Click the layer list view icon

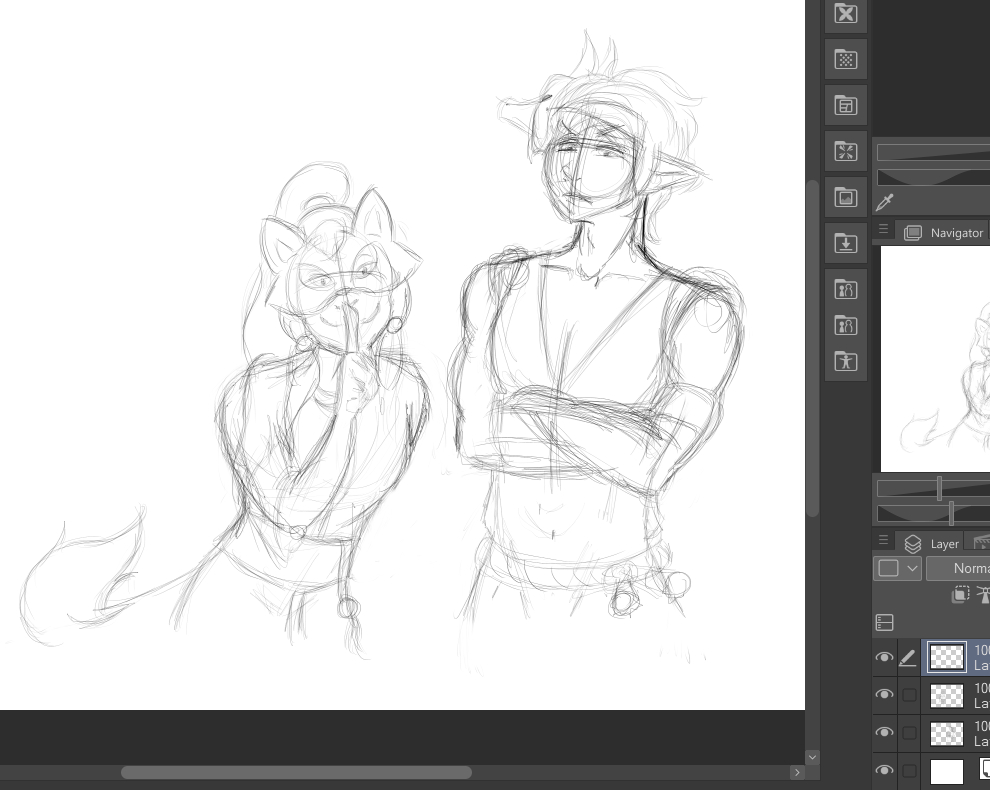885,622
